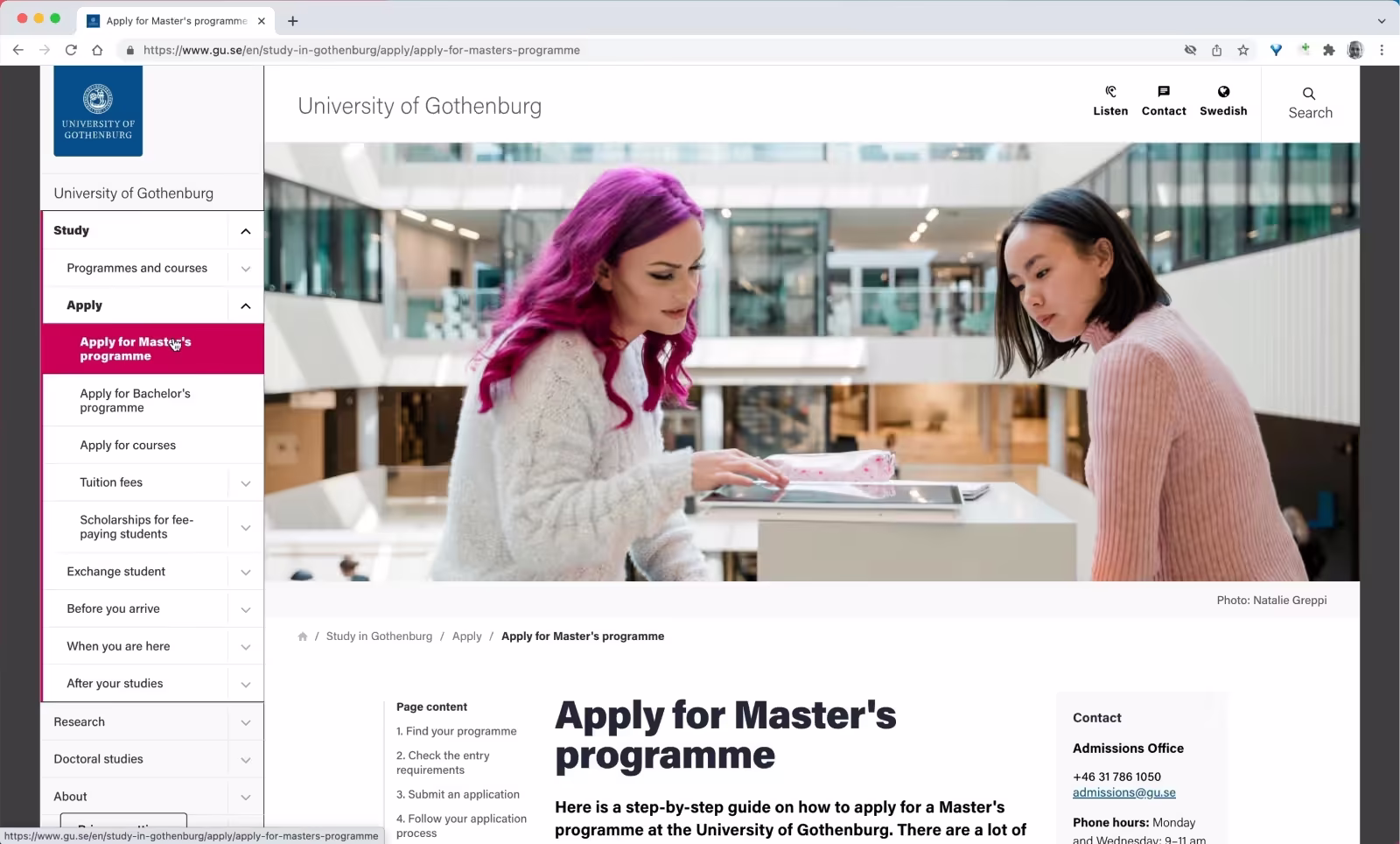
Task: Open Apply for courses in the sidebar
Action: coord(128,445)
